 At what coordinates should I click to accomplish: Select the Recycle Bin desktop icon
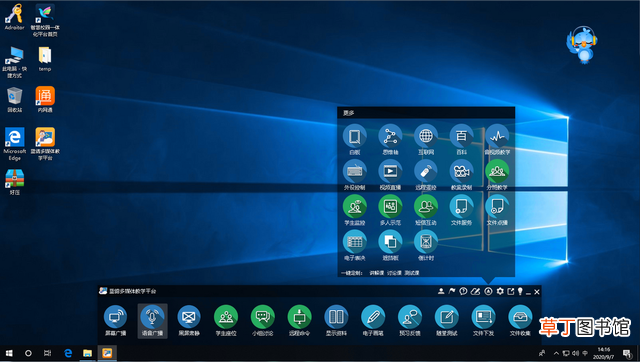pyautogui.click(x=15, y=100)
